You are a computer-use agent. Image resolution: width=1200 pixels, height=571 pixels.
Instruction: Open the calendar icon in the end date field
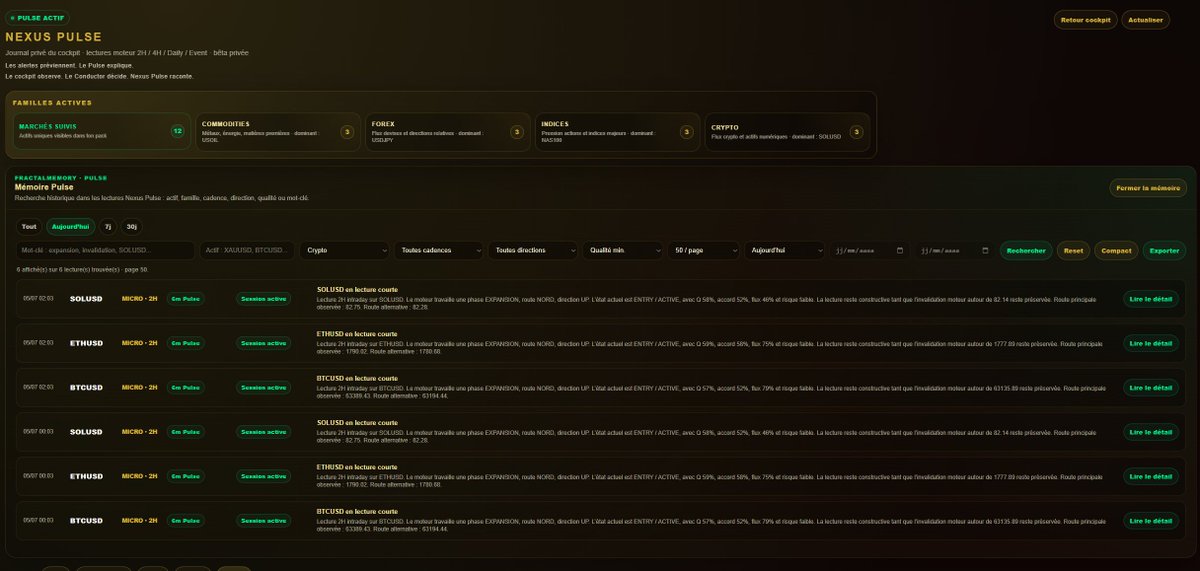click(x=985, y=250)
